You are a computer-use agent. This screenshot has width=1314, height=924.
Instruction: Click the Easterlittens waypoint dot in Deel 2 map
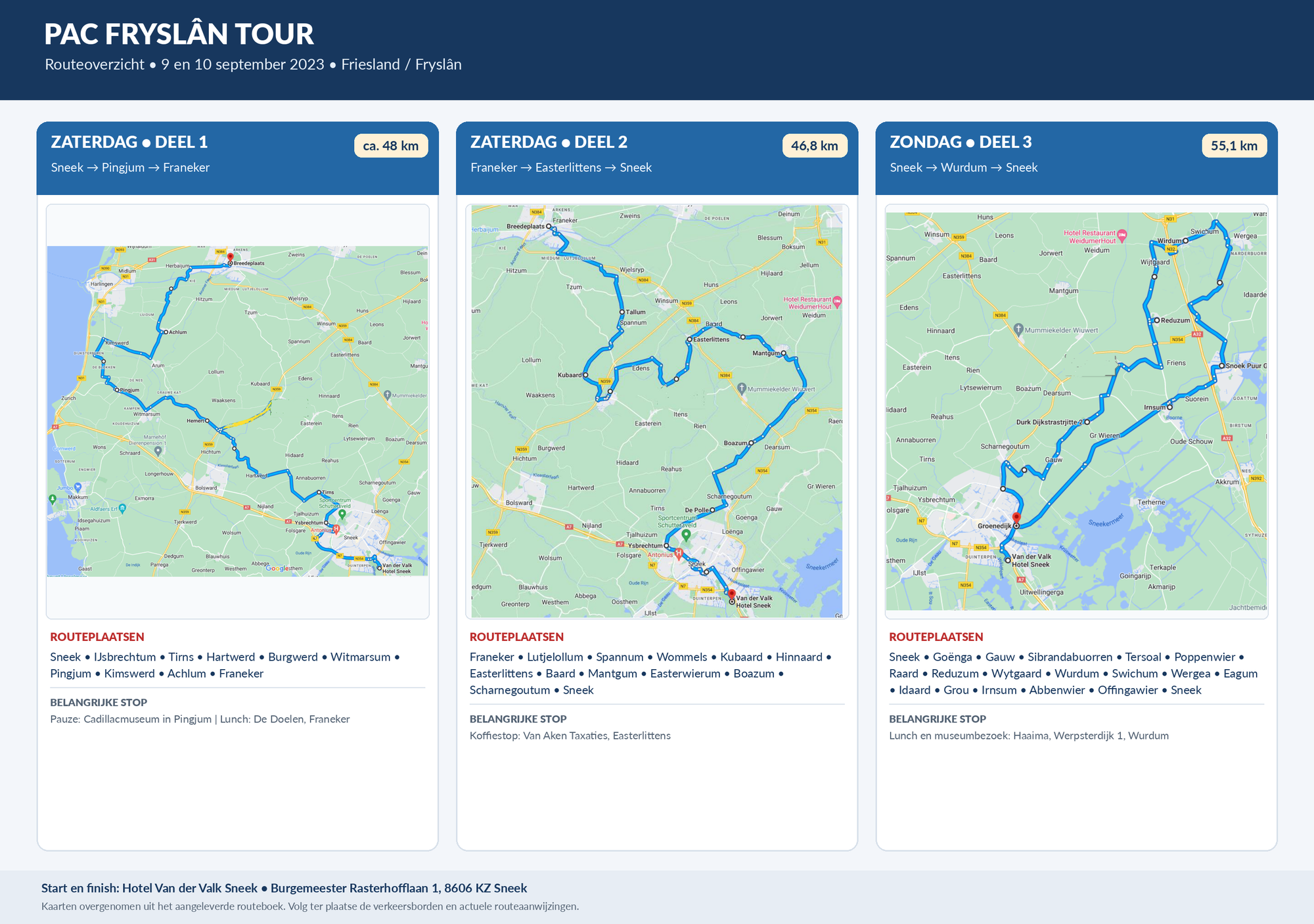pos(690,340)
